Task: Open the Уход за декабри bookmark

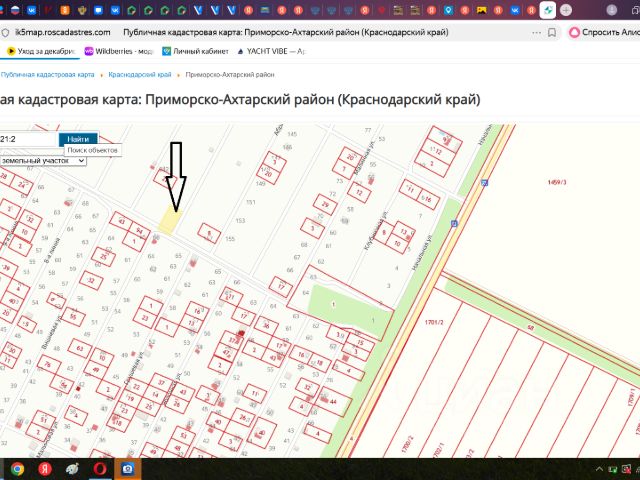Action: pos(41,51)
